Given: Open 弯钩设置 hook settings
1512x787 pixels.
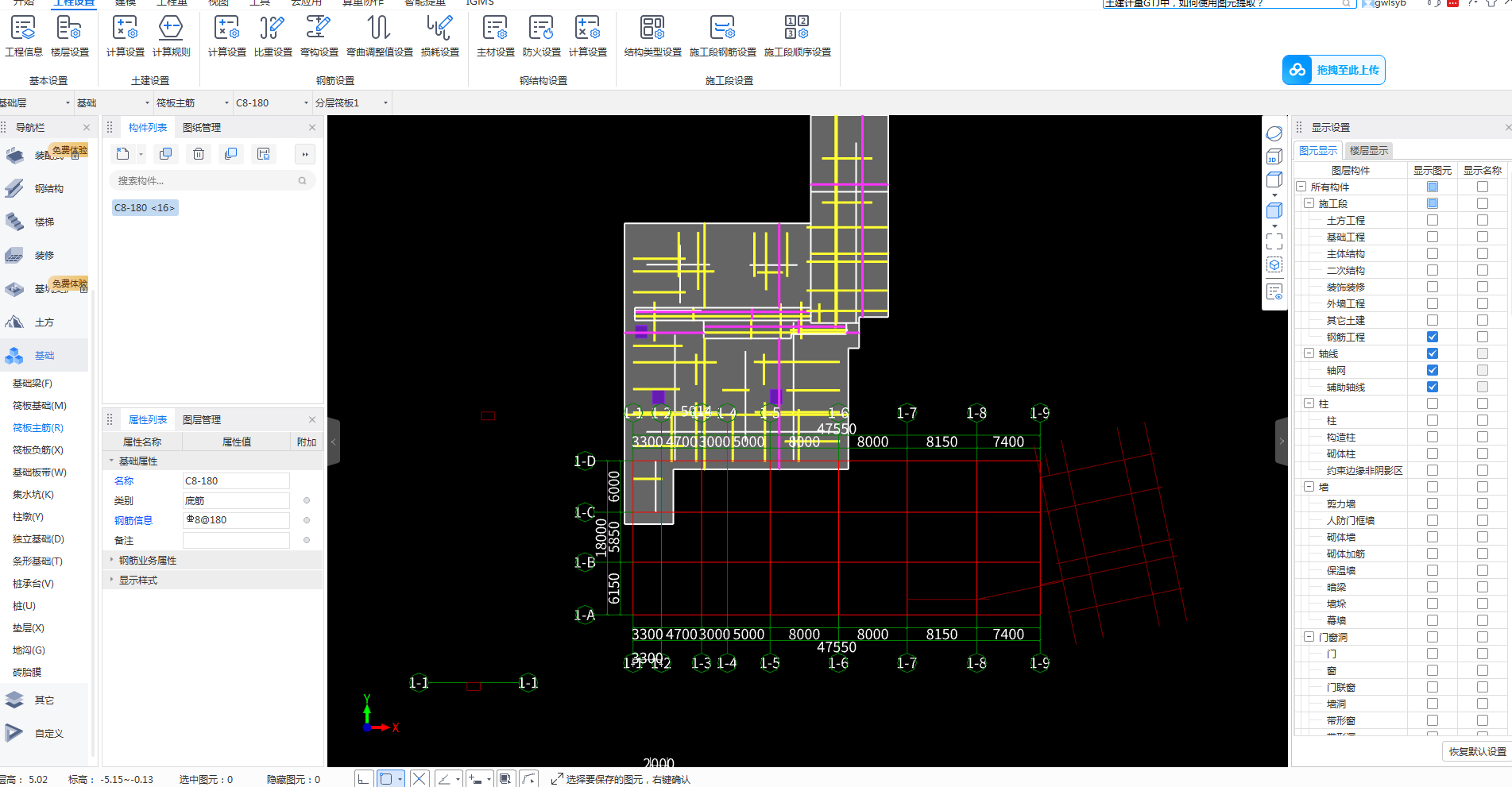Looking at the screenshot, I should click(x=319, y=36).
